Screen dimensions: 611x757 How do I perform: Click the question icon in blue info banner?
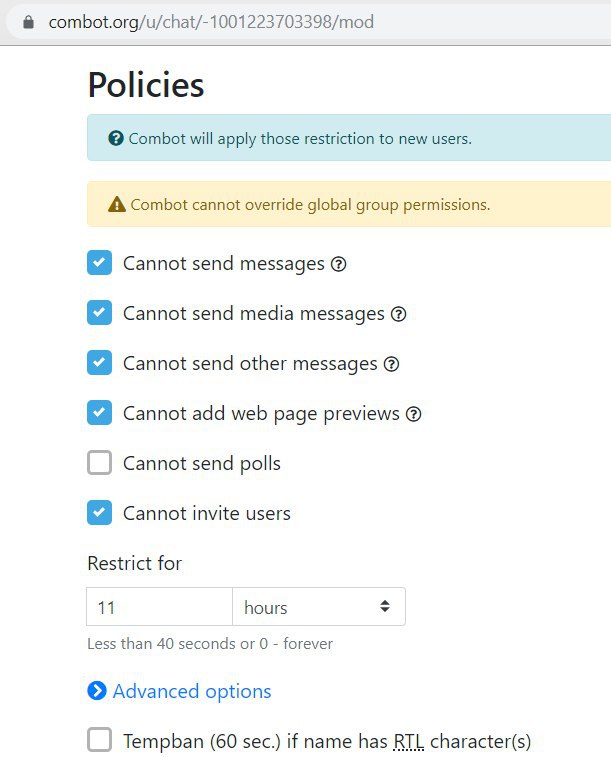(116, 139)
